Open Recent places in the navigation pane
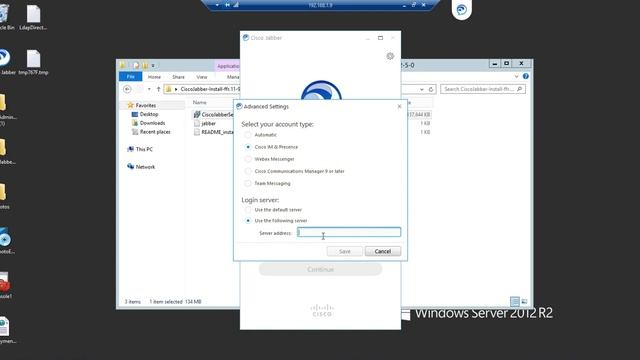 click(x=155, y=132)
